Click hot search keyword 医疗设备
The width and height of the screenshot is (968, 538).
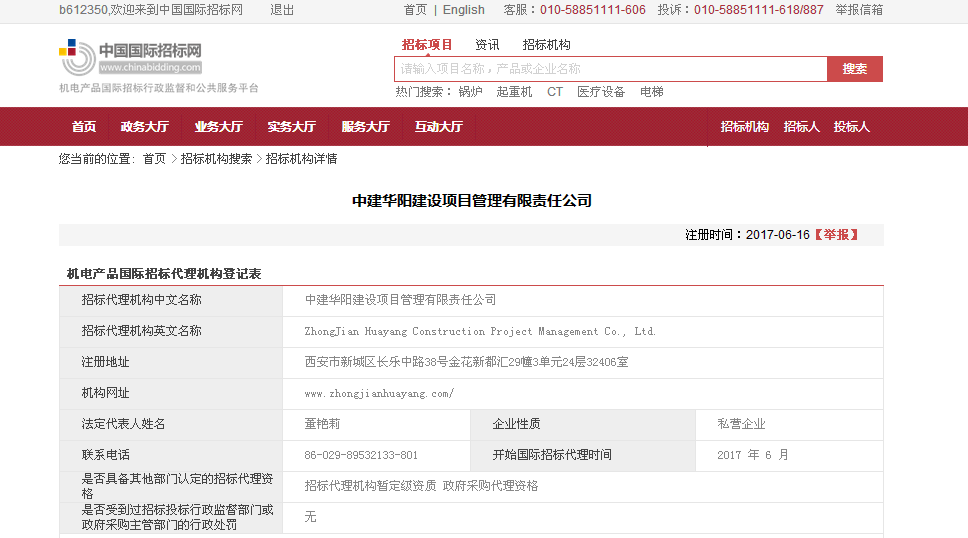point(600,92)
